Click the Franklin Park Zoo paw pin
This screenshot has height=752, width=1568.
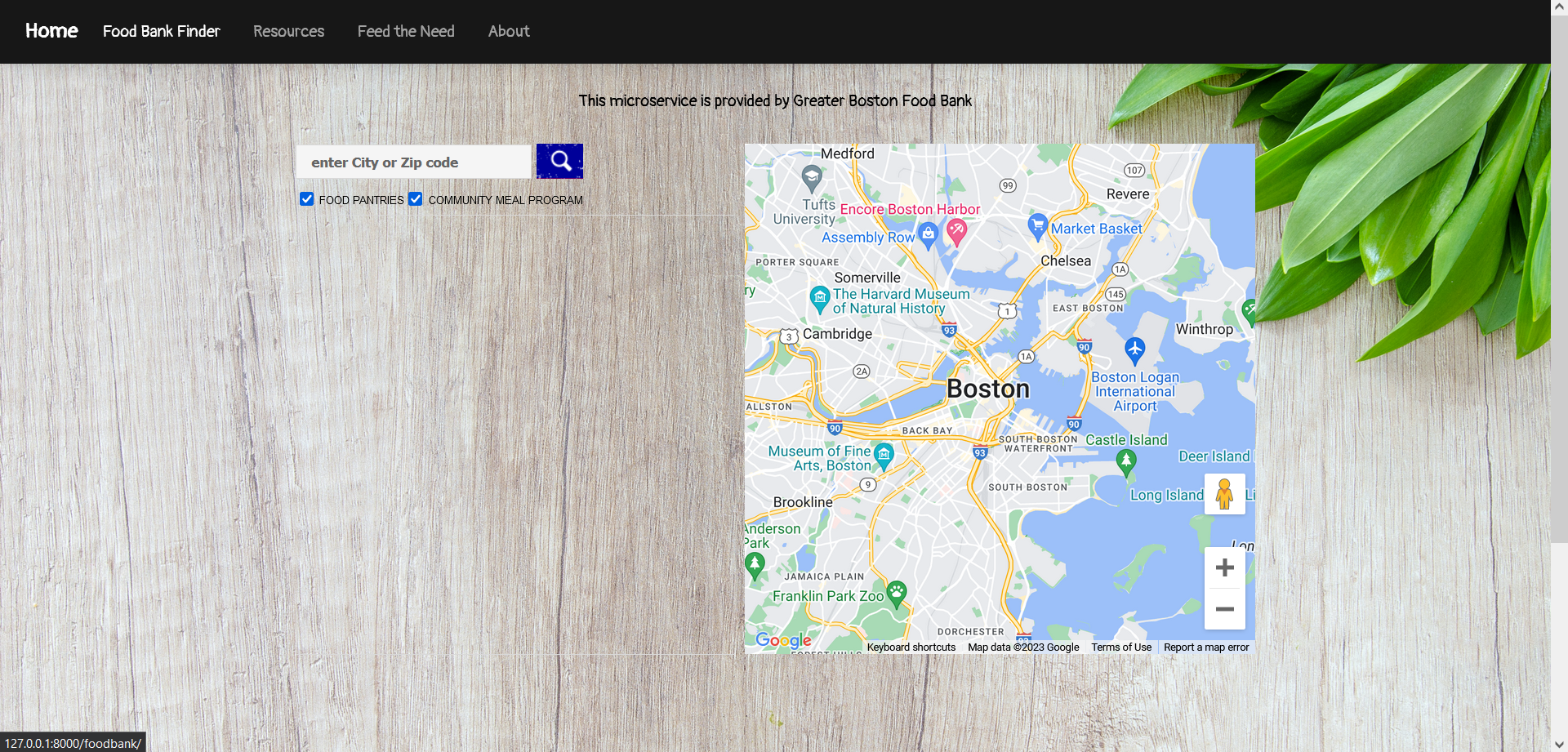[897, 594]
